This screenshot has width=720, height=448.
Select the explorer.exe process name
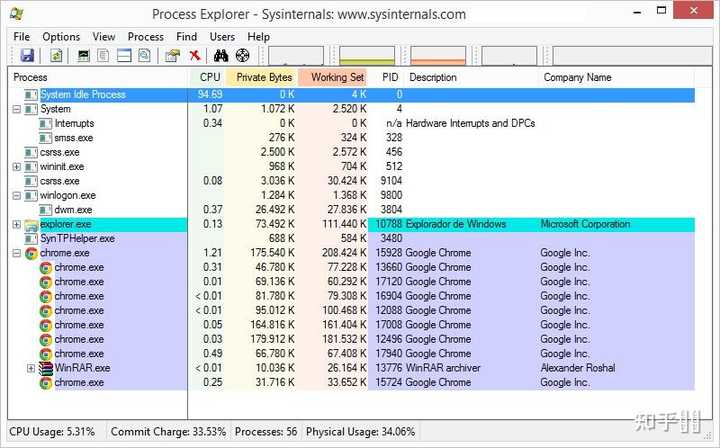point(66,224)
